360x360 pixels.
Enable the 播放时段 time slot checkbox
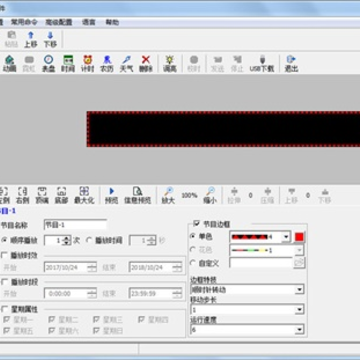(4, 282)
